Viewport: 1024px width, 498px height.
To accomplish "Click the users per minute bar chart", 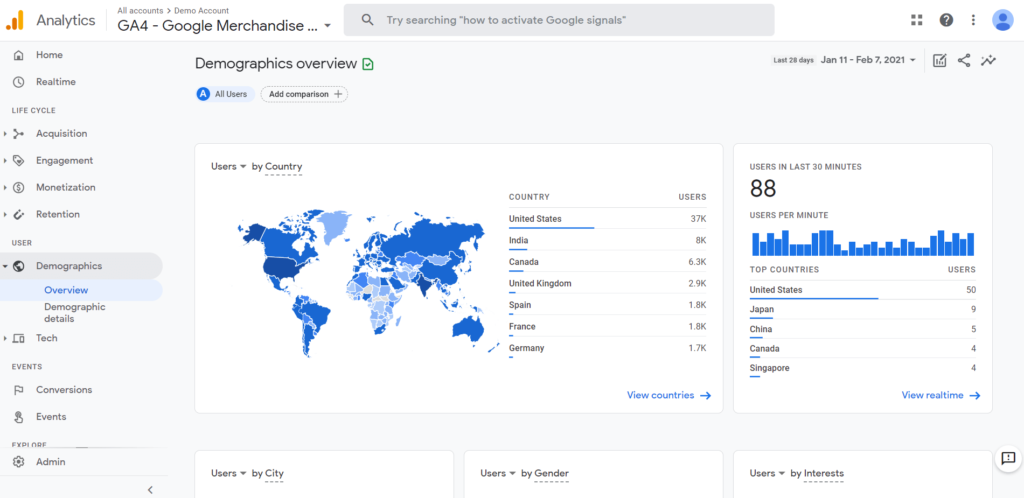I will click(863, 243).
